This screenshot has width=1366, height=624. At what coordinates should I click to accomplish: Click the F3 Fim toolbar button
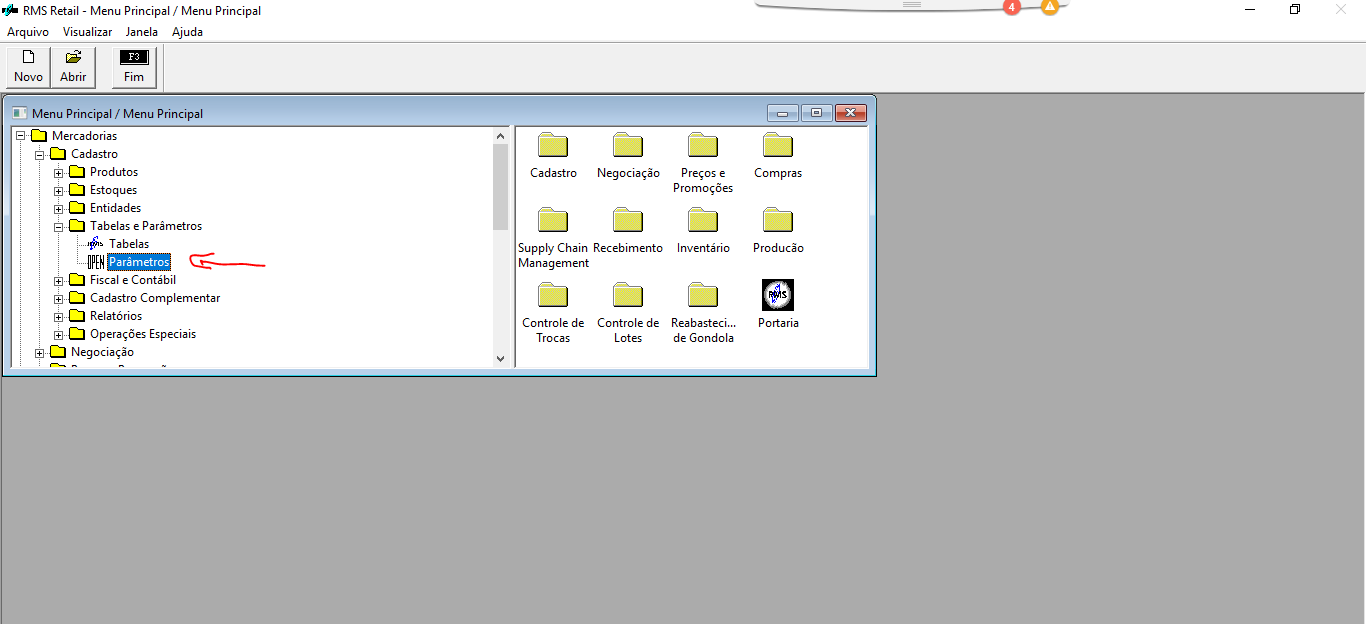pyautogui.click(x=134, y=67)
